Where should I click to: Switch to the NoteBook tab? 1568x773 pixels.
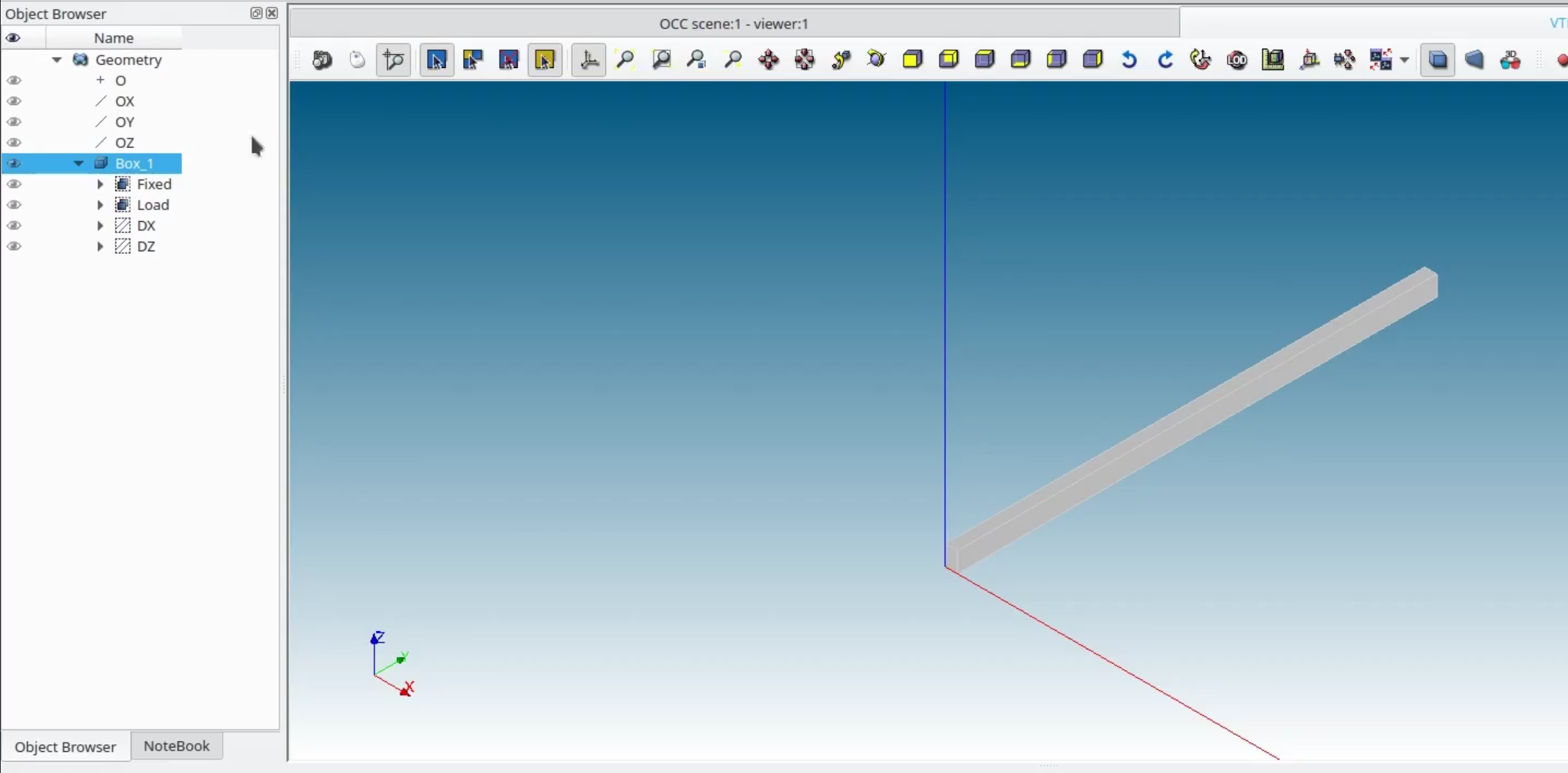tap(177, 746)
